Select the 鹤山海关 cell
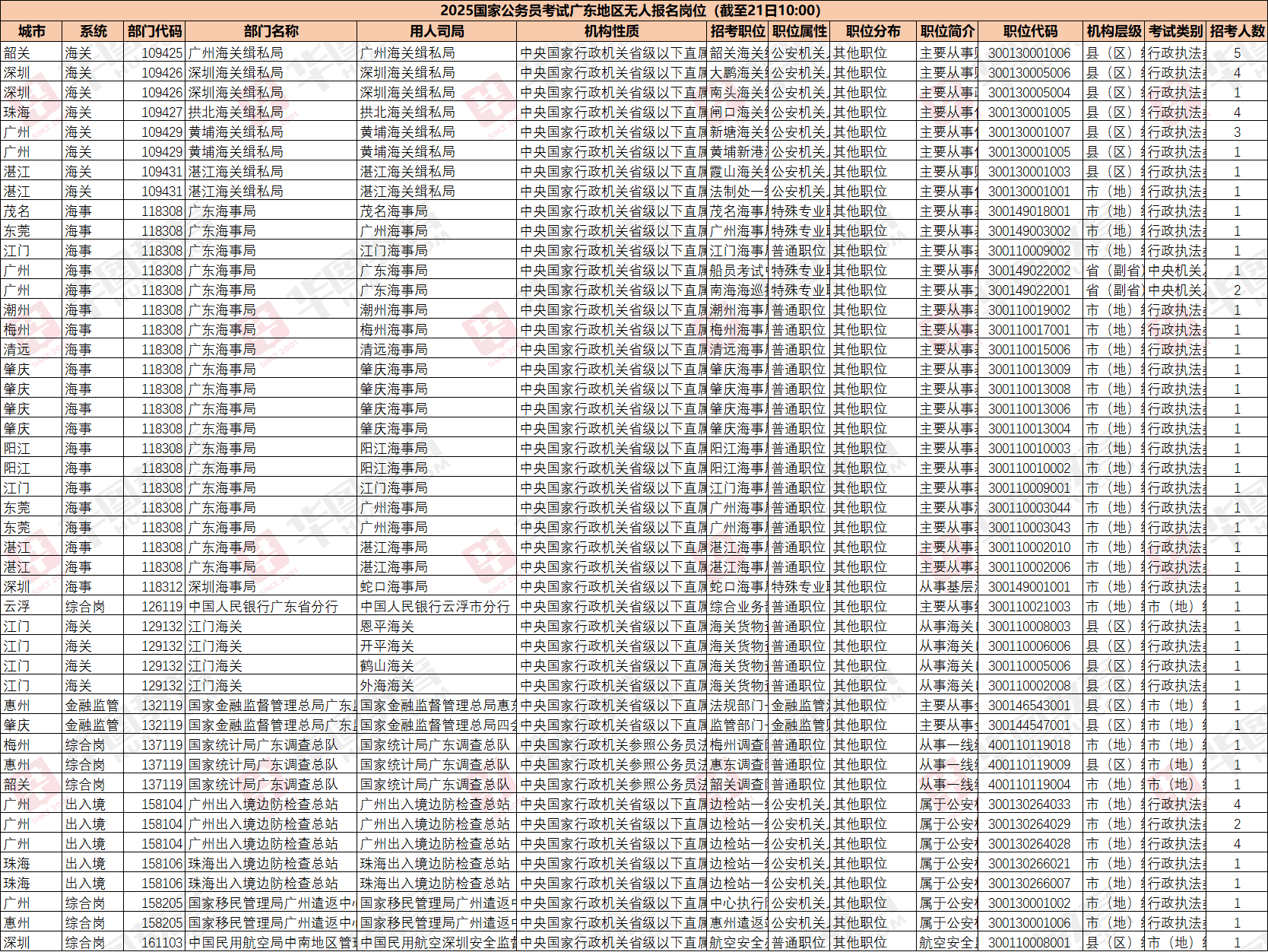Screen dimensions: 1268x952 tap(437, 666)
